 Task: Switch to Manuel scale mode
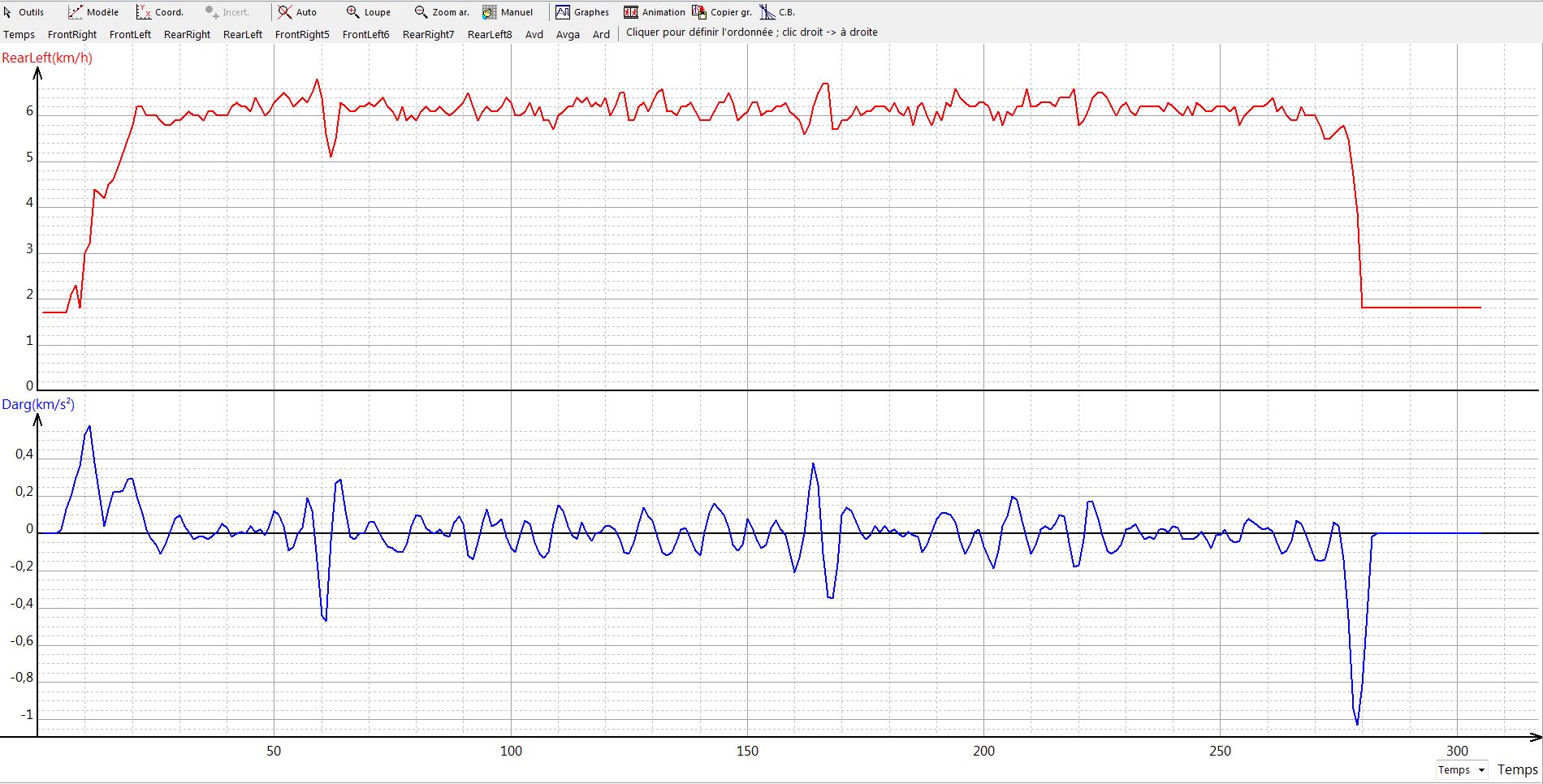(x=508, y=12)
